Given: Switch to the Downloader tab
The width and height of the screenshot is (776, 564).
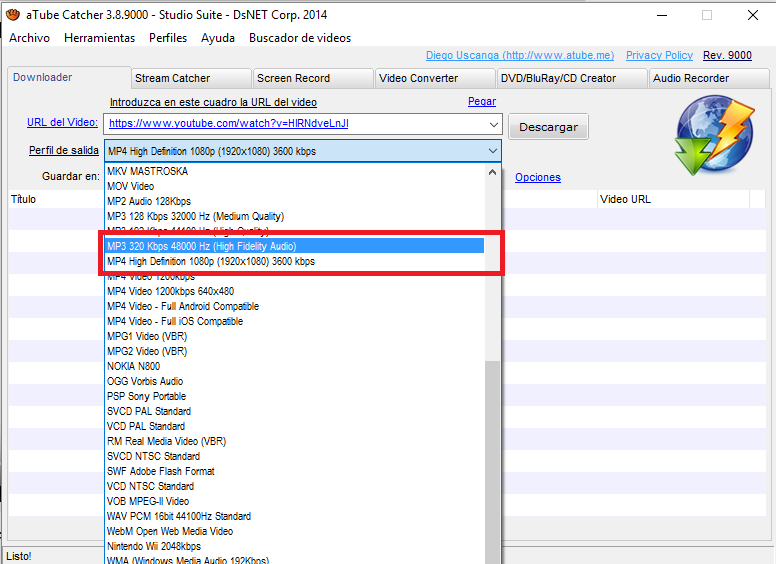Looking at the screenshot, I should [x=69, y=78].
